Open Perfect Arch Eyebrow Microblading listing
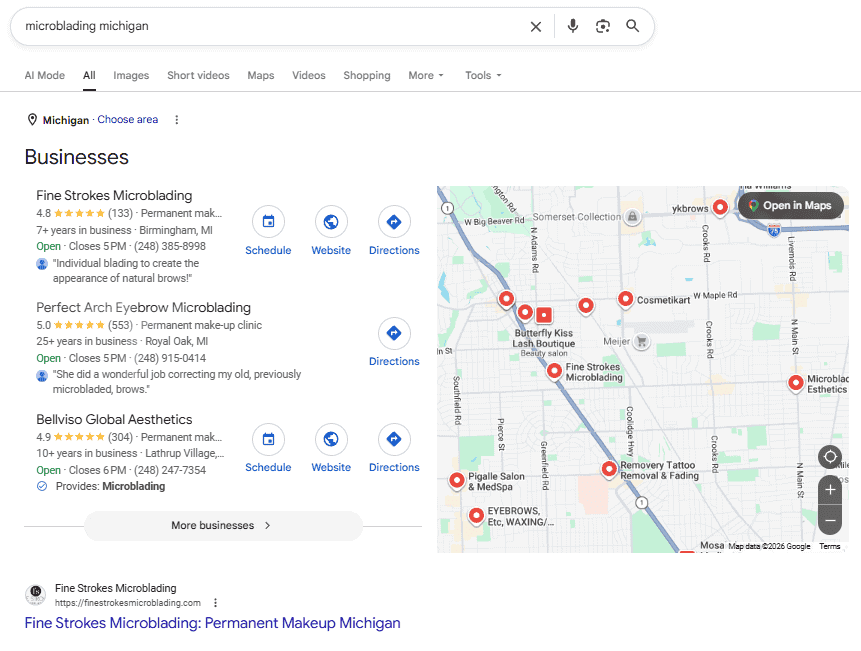Image resolution: width=861 pixels, height=651 pixels. pos(143,307)
